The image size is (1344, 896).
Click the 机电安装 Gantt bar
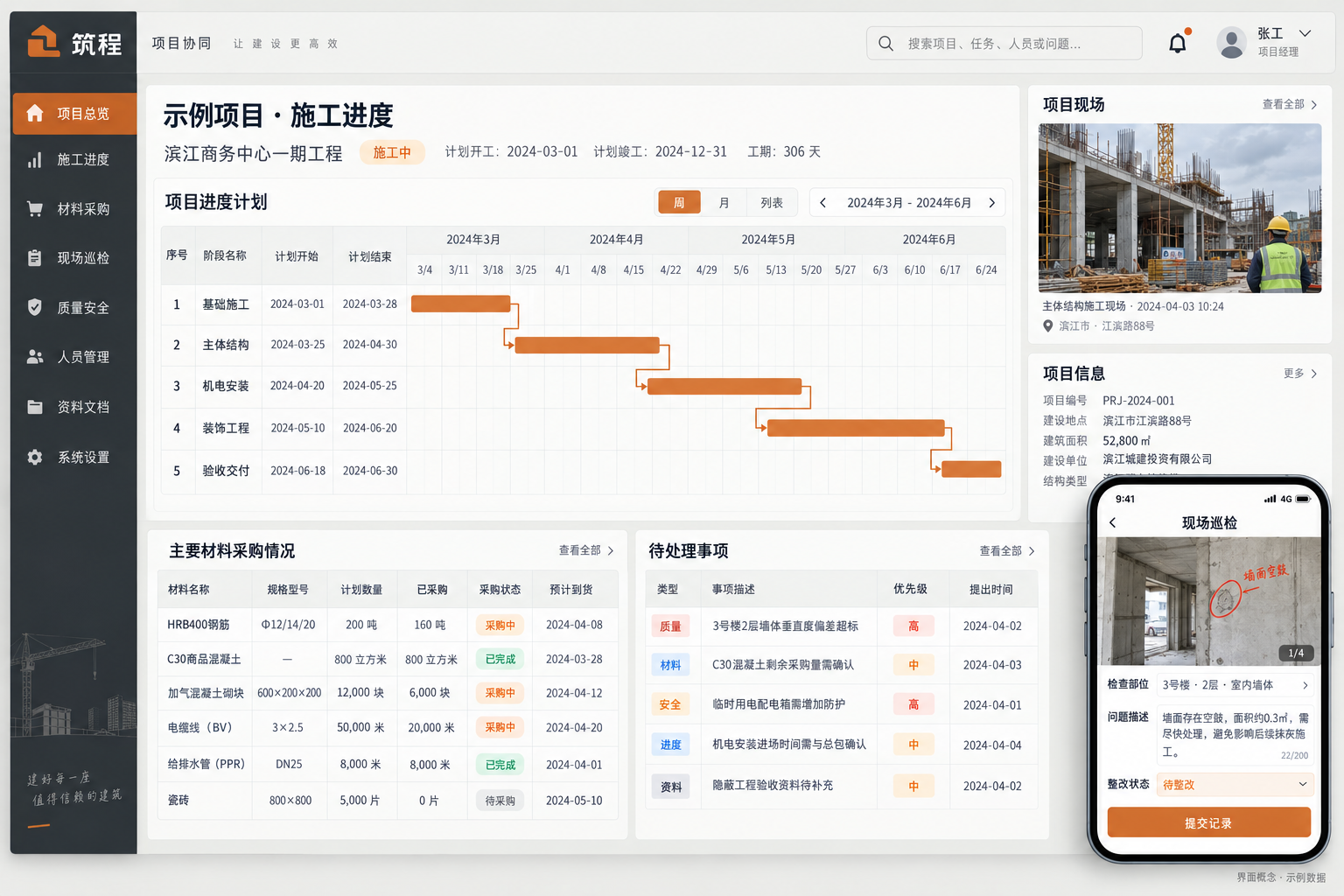(724, 386)
